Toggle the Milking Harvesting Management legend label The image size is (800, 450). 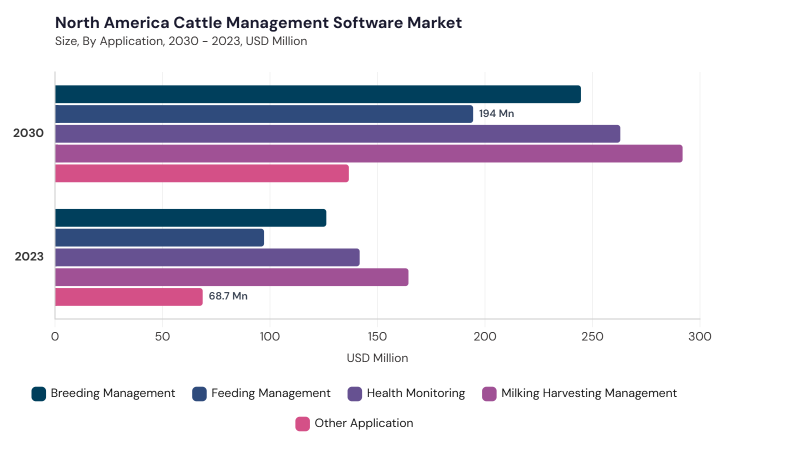tap(589, 393)
